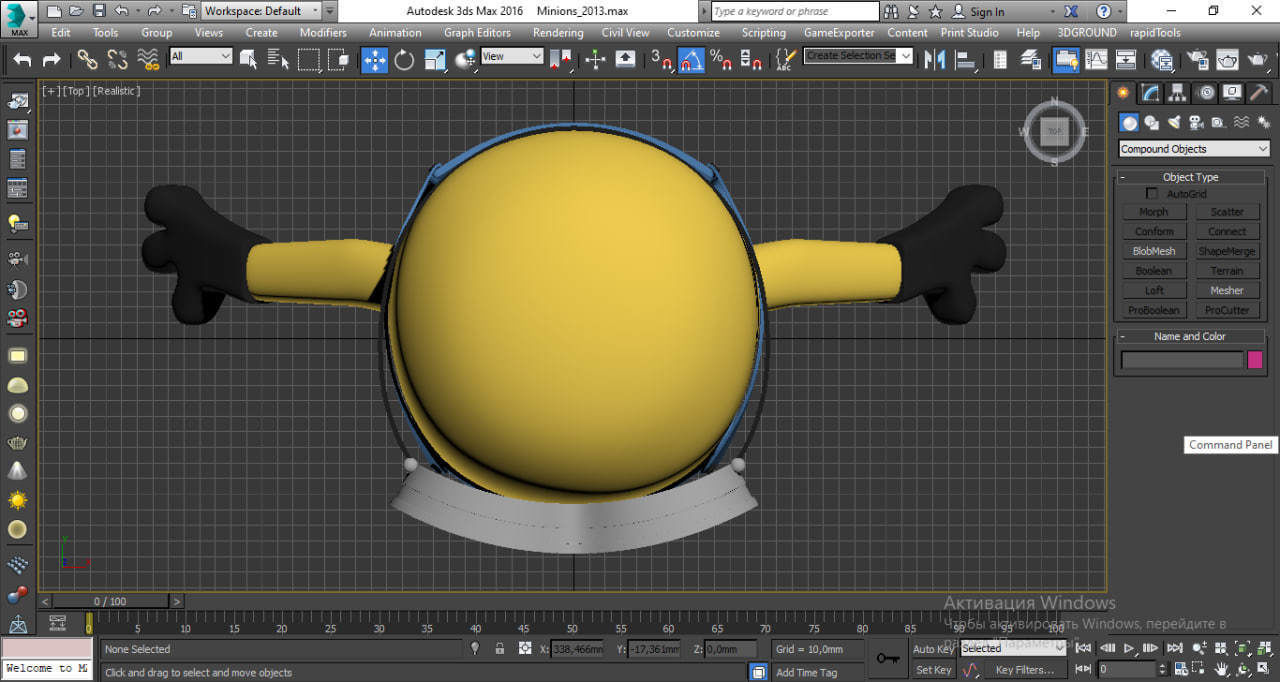Toggle the Set Key mode button
The height and width of the screenshot is (682, 1280).
933,670
